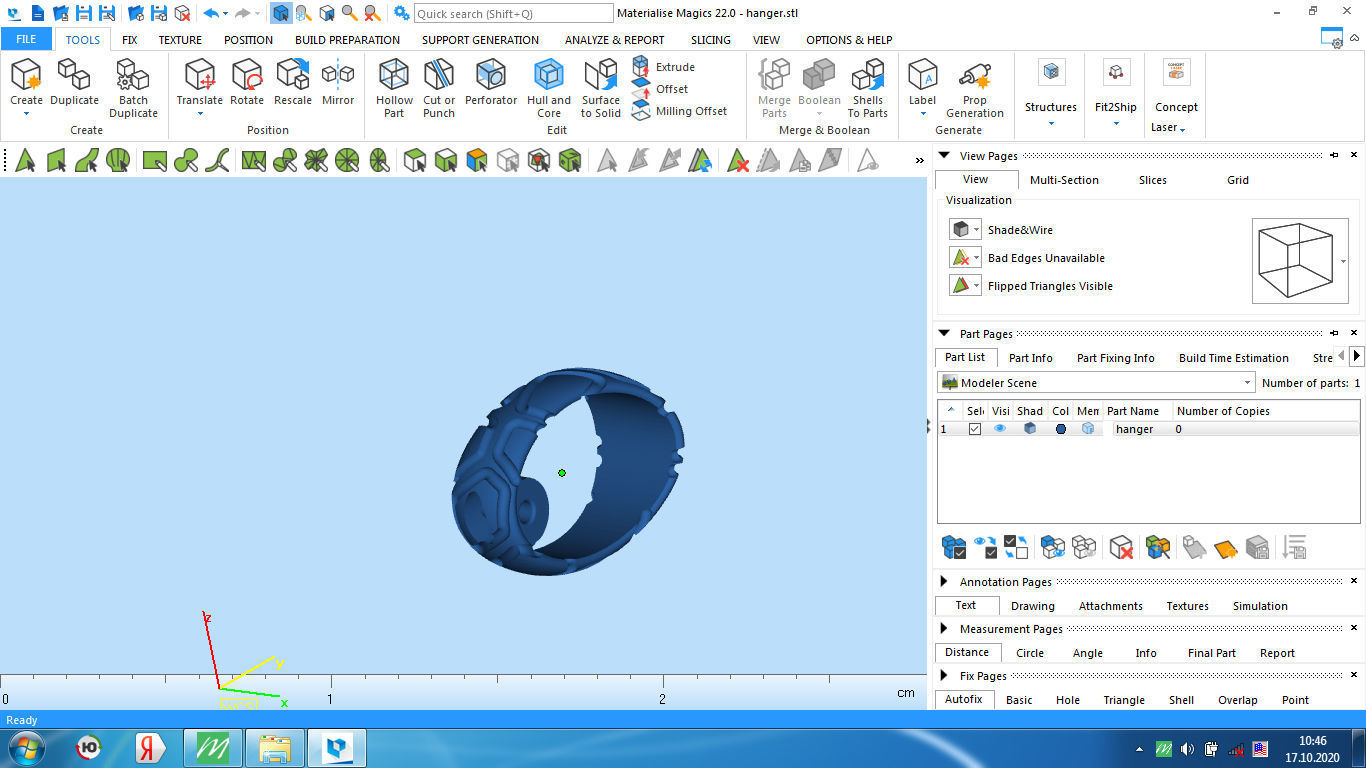Screen dimensions: 1366x768
Task: Expand the Measurement Pages panel
Action: point(944,628)
